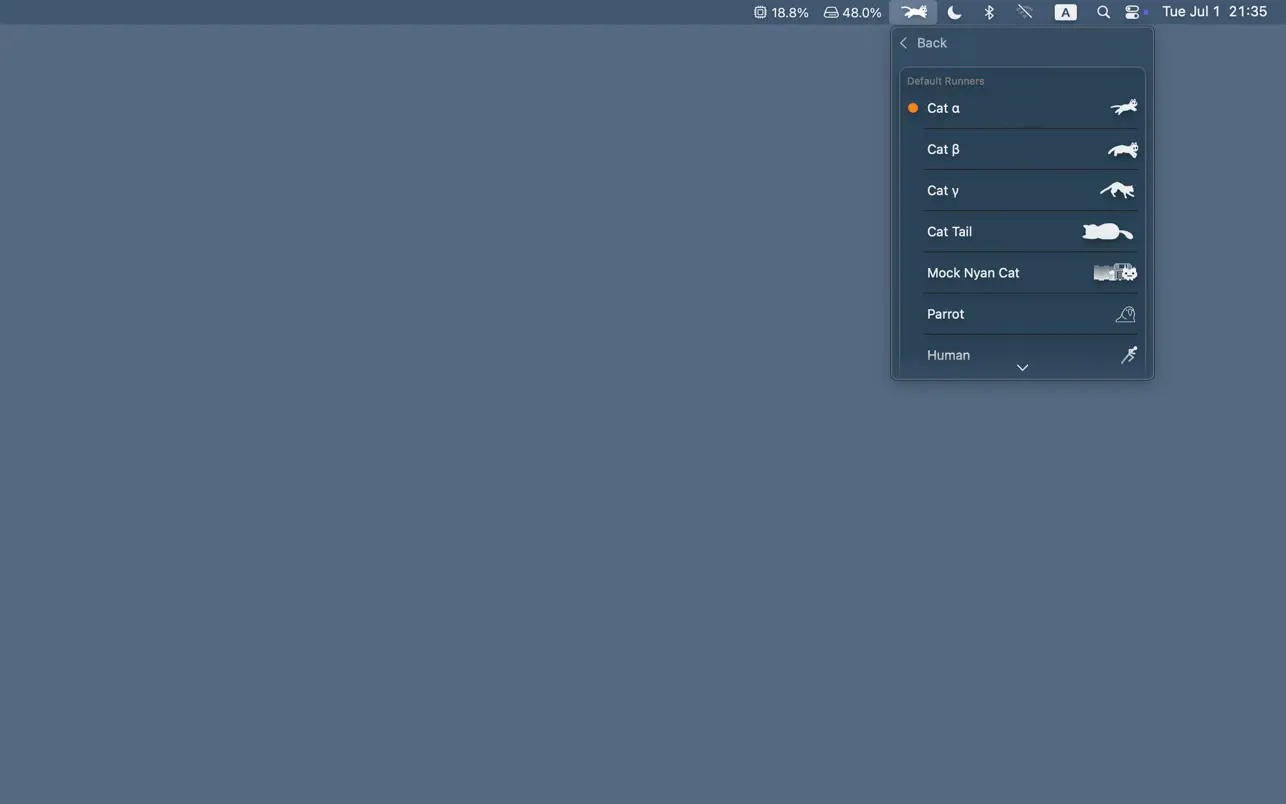Pick the Cat Tail runner
Viewport: 1286px width, 804px height.
[1022, 231]
